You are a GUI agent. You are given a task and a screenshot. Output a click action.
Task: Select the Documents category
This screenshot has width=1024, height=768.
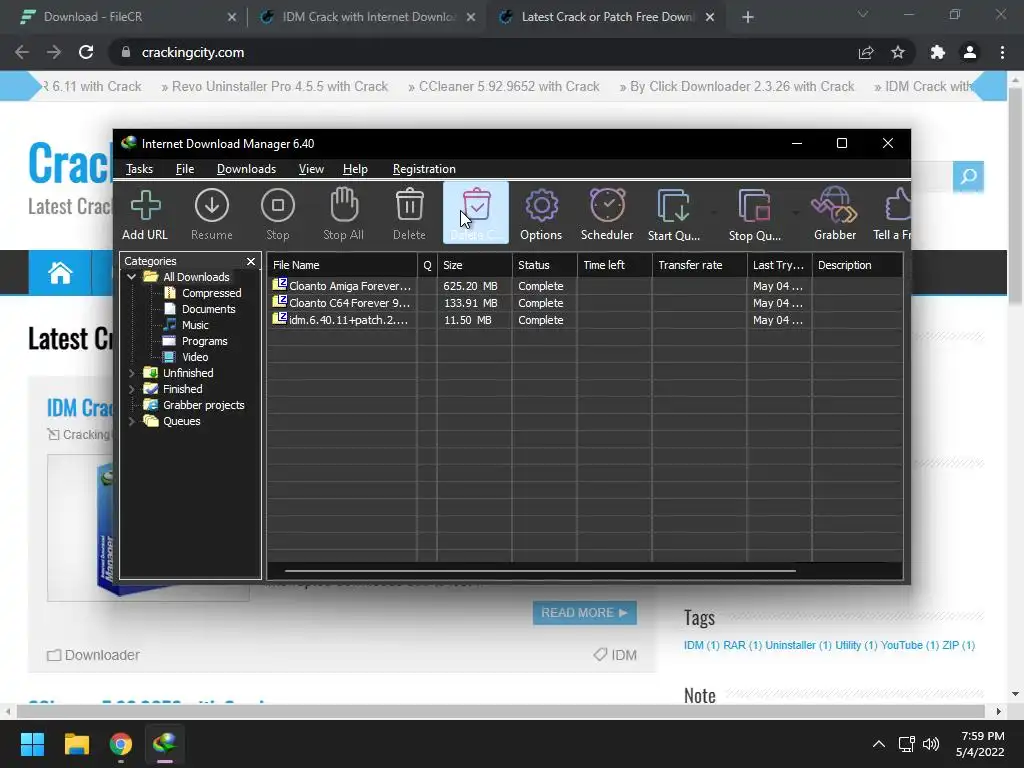[208, 309]
